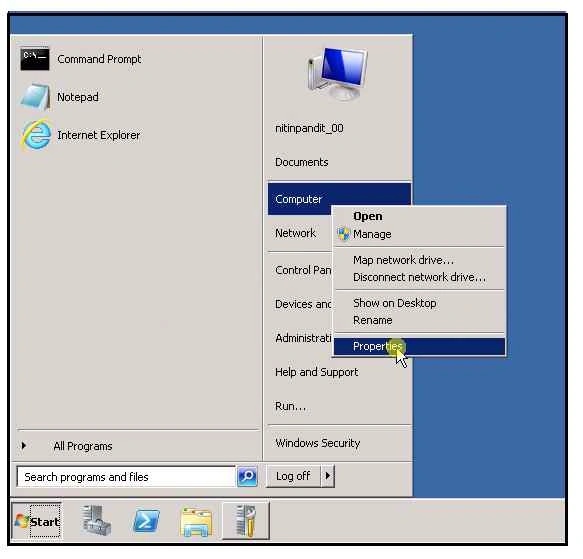This screenshot has width=583, height=559.
Task: Launch Notepad from its icon
Action: pyautogui.click(x=35, y=97)
